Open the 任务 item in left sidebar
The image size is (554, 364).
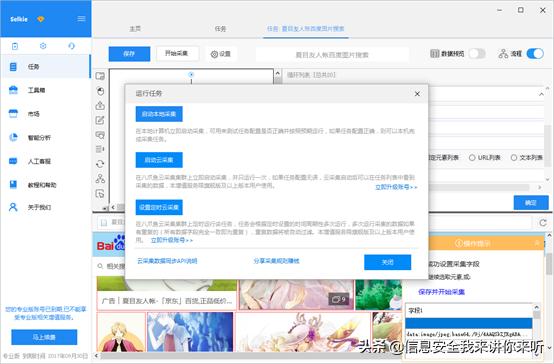(x=46, y=66)
